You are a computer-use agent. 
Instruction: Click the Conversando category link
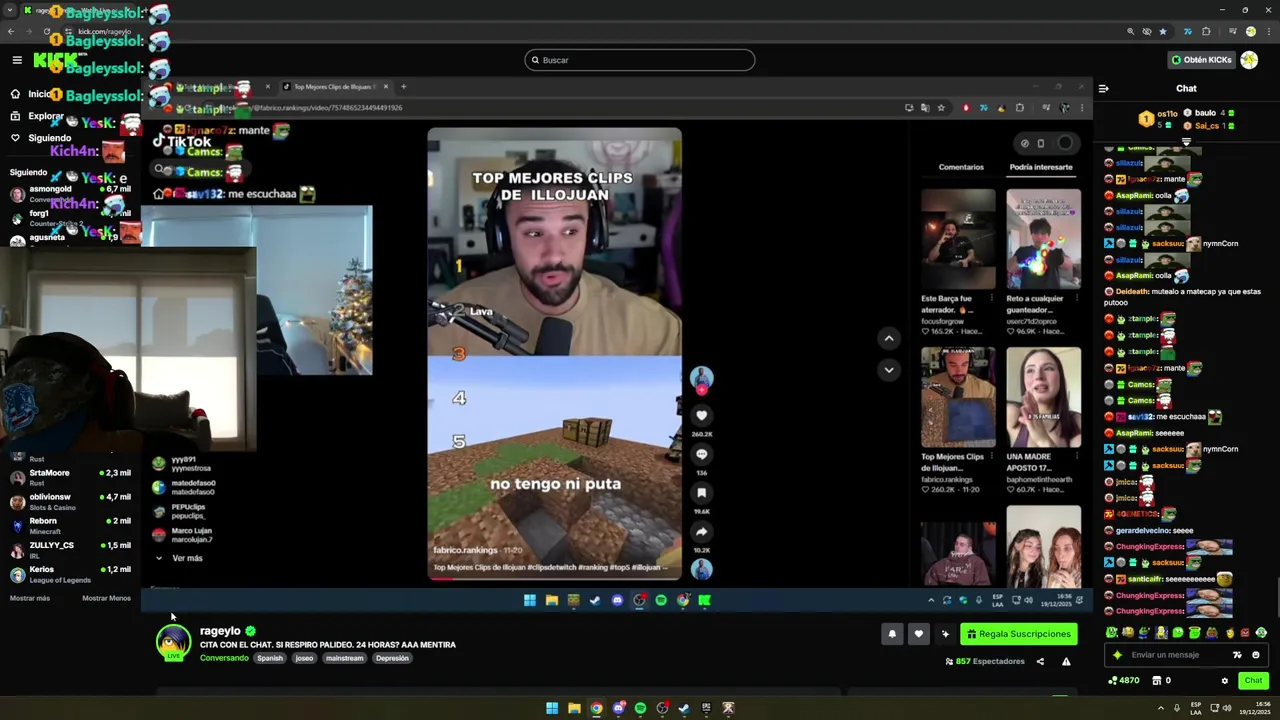[224, 658]
